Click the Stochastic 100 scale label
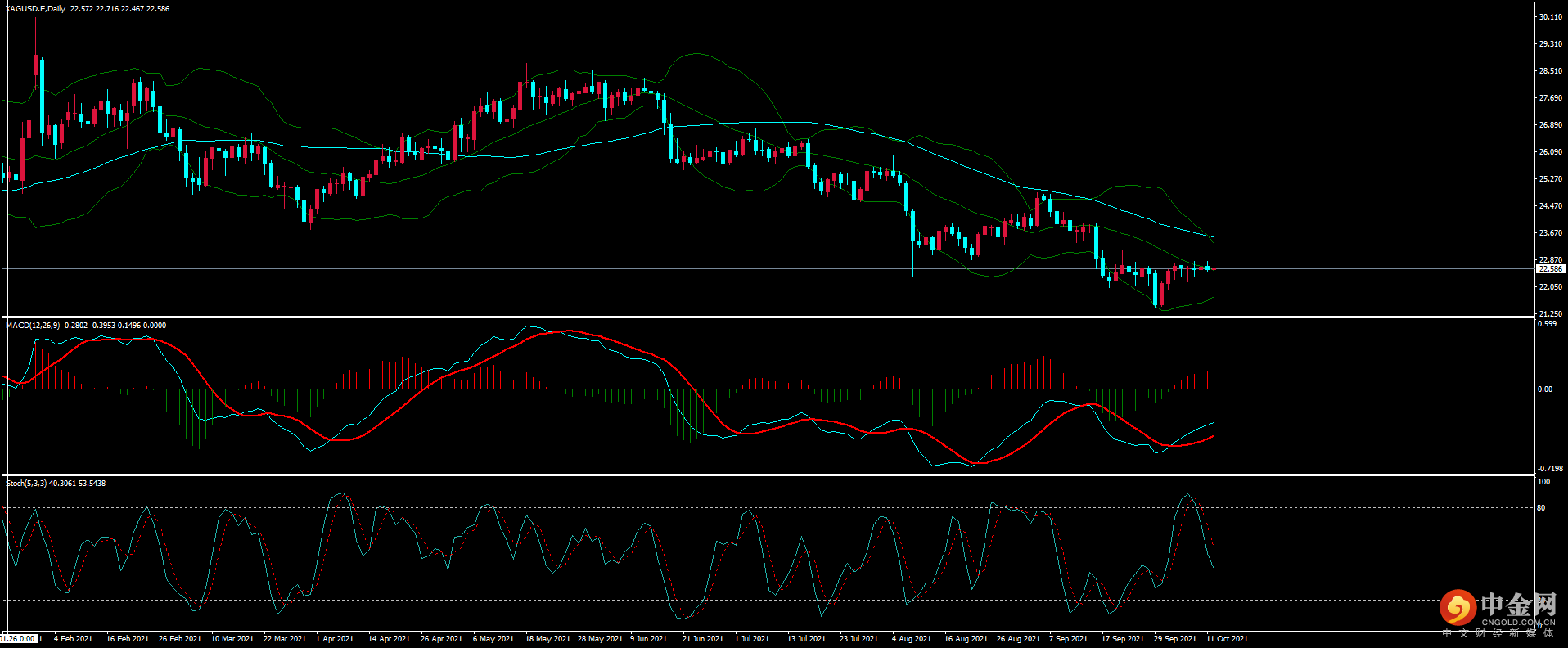Screen dimensions: 1568x648 tap(1543, 482)
